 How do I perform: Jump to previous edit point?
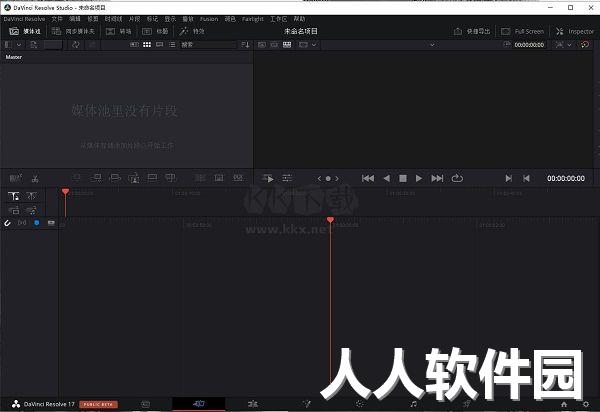click(x=527, y=178)
